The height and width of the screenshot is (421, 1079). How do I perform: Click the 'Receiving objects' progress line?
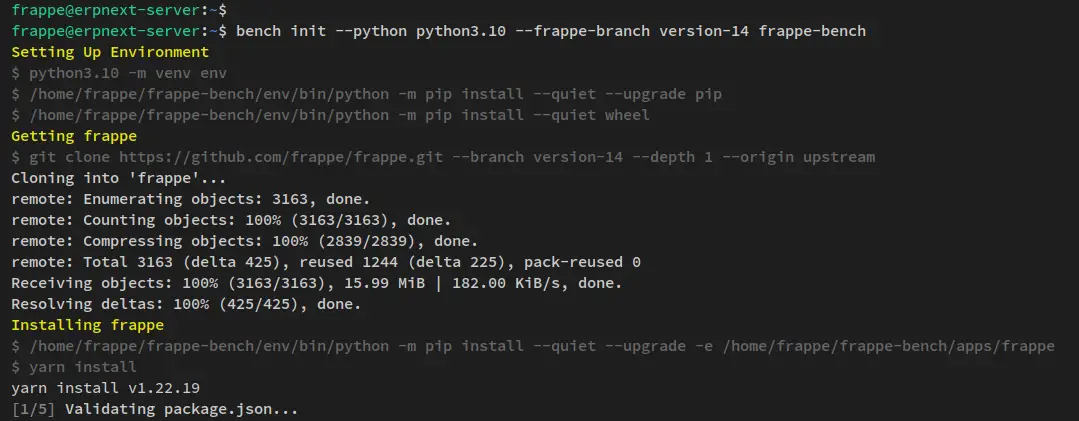(x=317, y=283)
